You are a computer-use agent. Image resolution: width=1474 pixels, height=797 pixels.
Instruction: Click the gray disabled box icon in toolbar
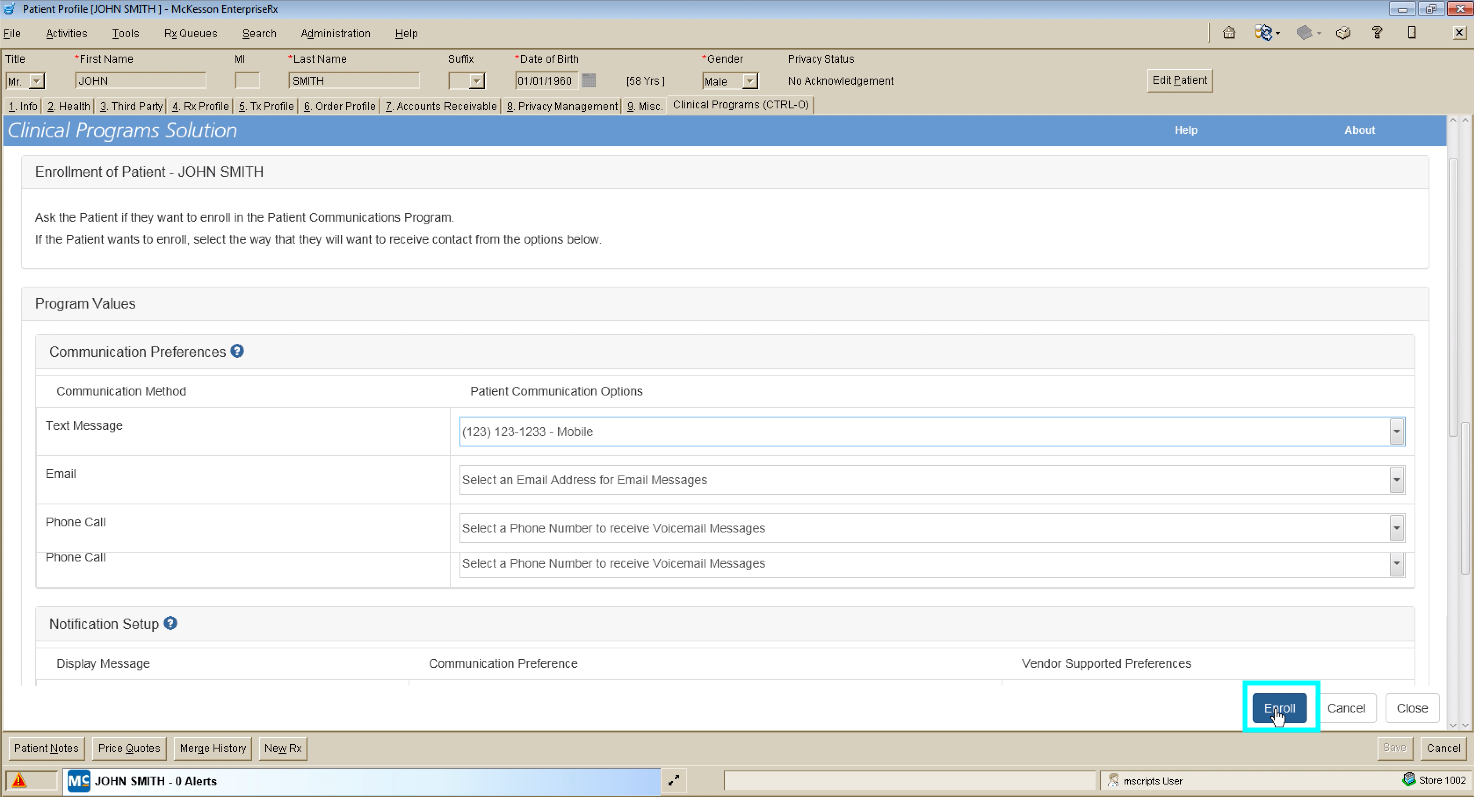1304,33
